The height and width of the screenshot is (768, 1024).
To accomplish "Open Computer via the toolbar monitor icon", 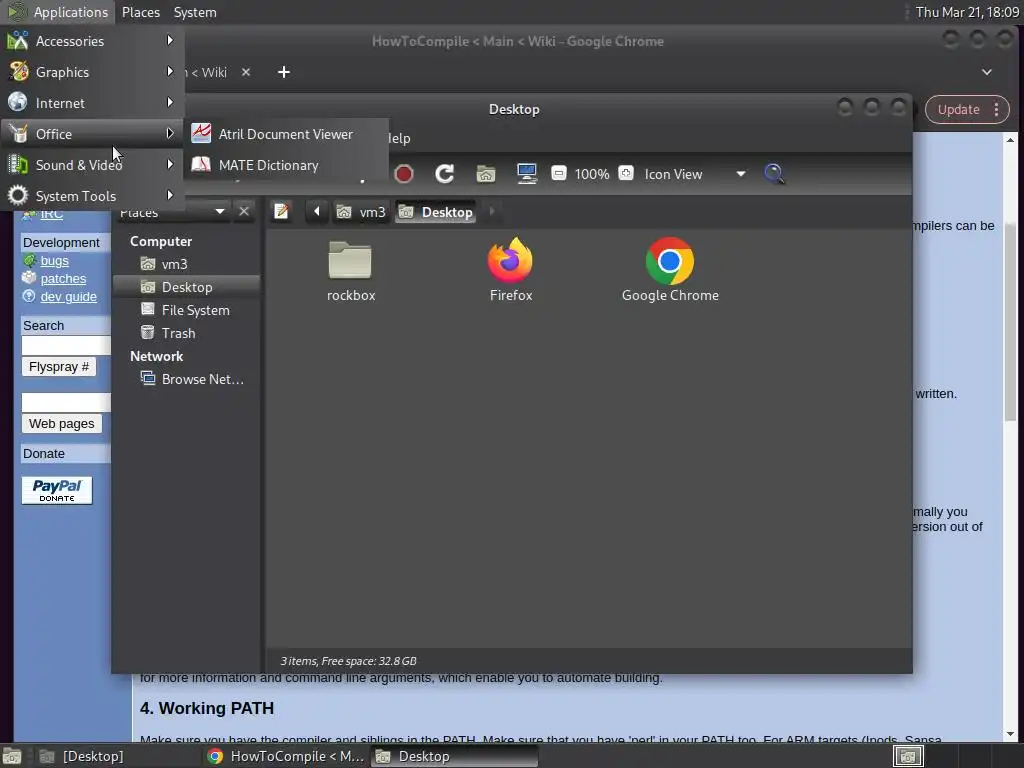I will point(526,174).
